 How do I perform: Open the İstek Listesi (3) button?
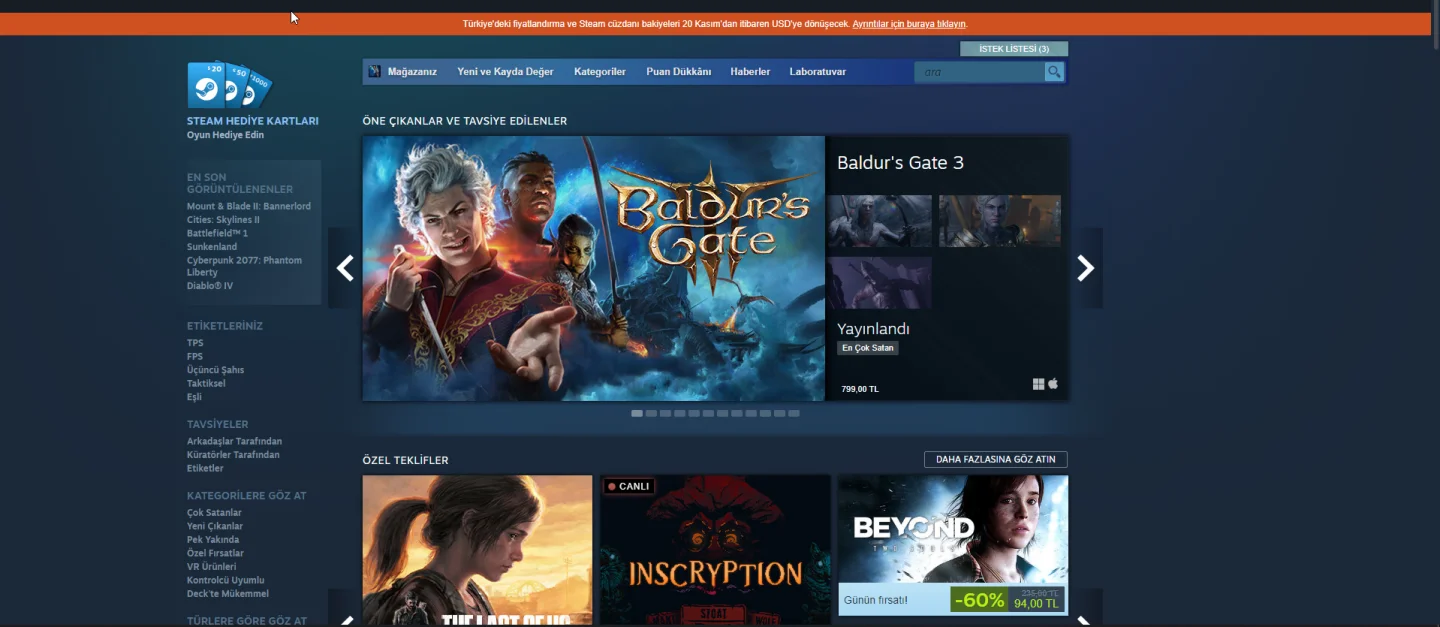click(x=1014, y=49)
